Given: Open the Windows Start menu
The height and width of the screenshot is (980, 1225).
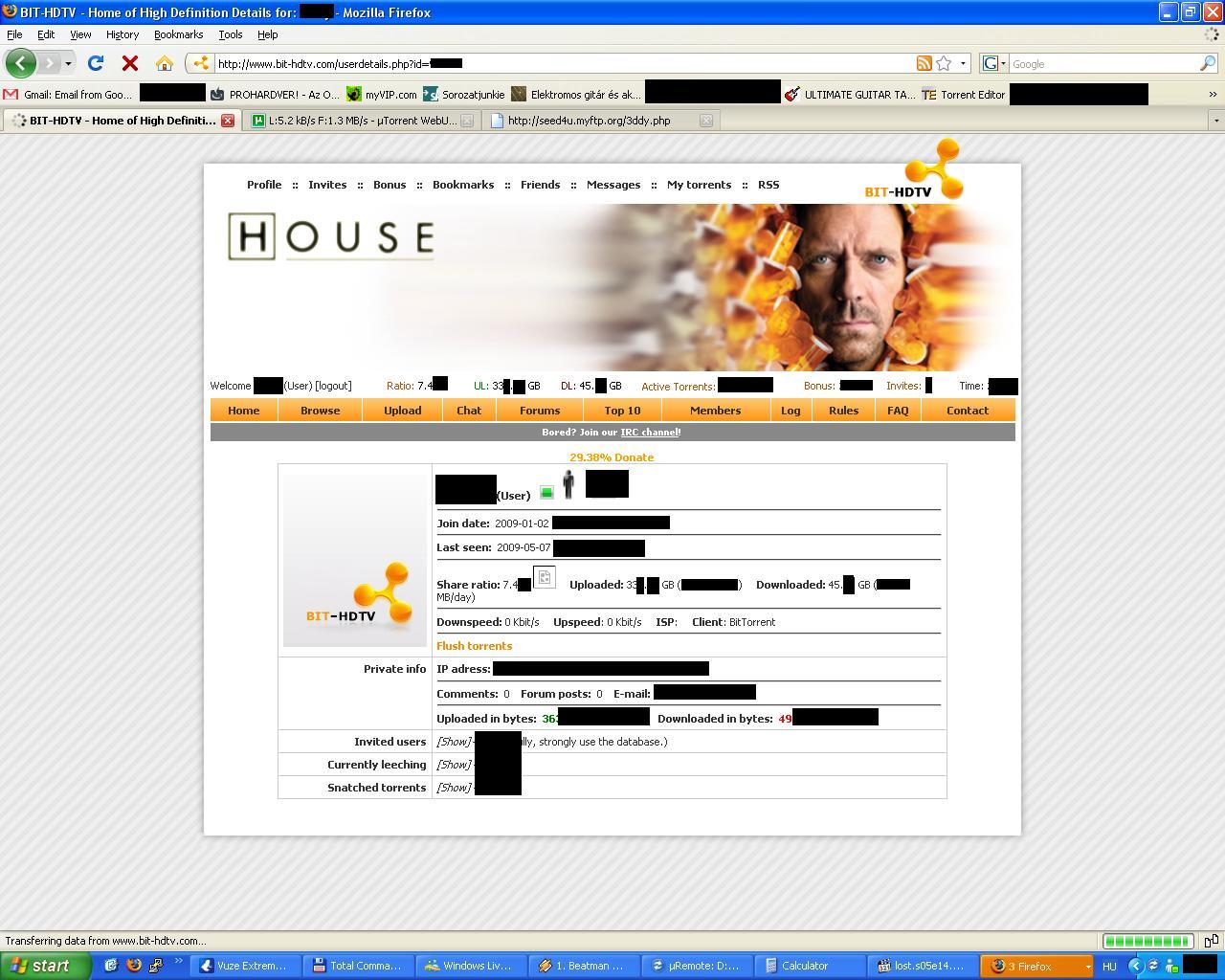Looking at the screenshot, I should coord(45,966).
